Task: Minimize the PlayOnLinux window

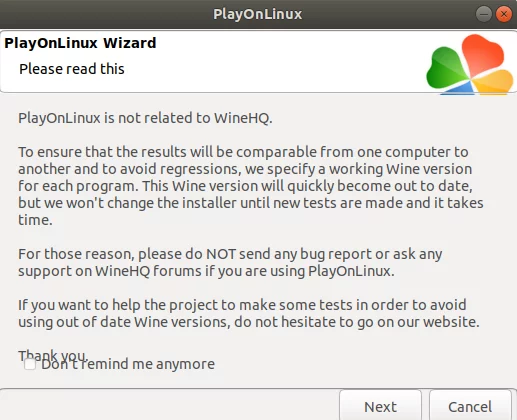Action: 484,14
